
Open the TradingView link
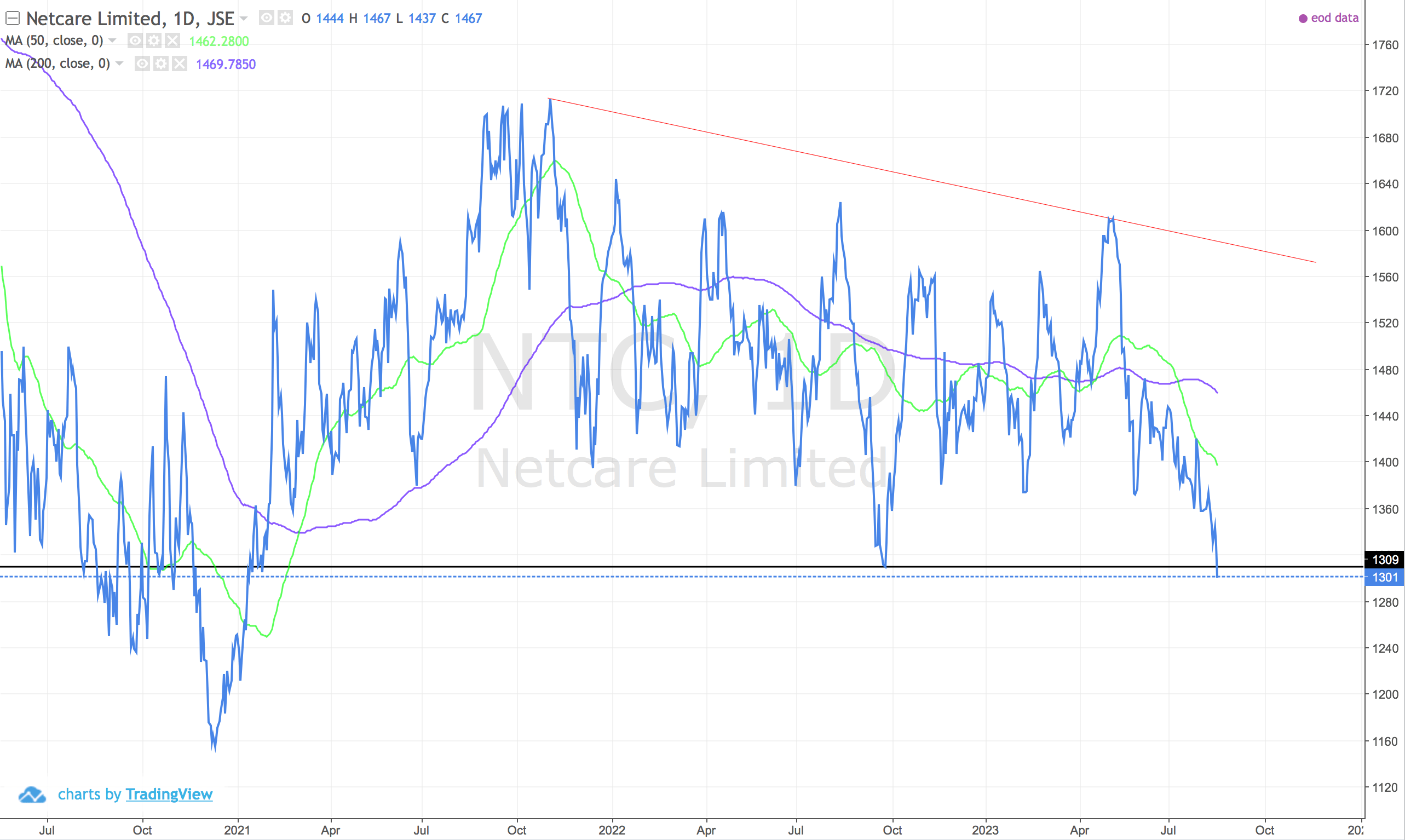click(x=169, y=794)
